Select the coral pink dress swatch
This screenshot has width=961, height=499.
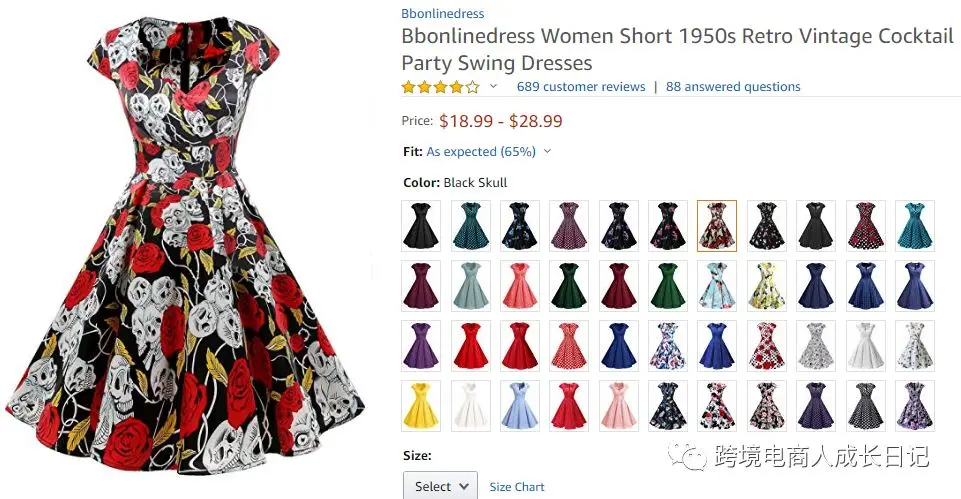tap(520, 286)
